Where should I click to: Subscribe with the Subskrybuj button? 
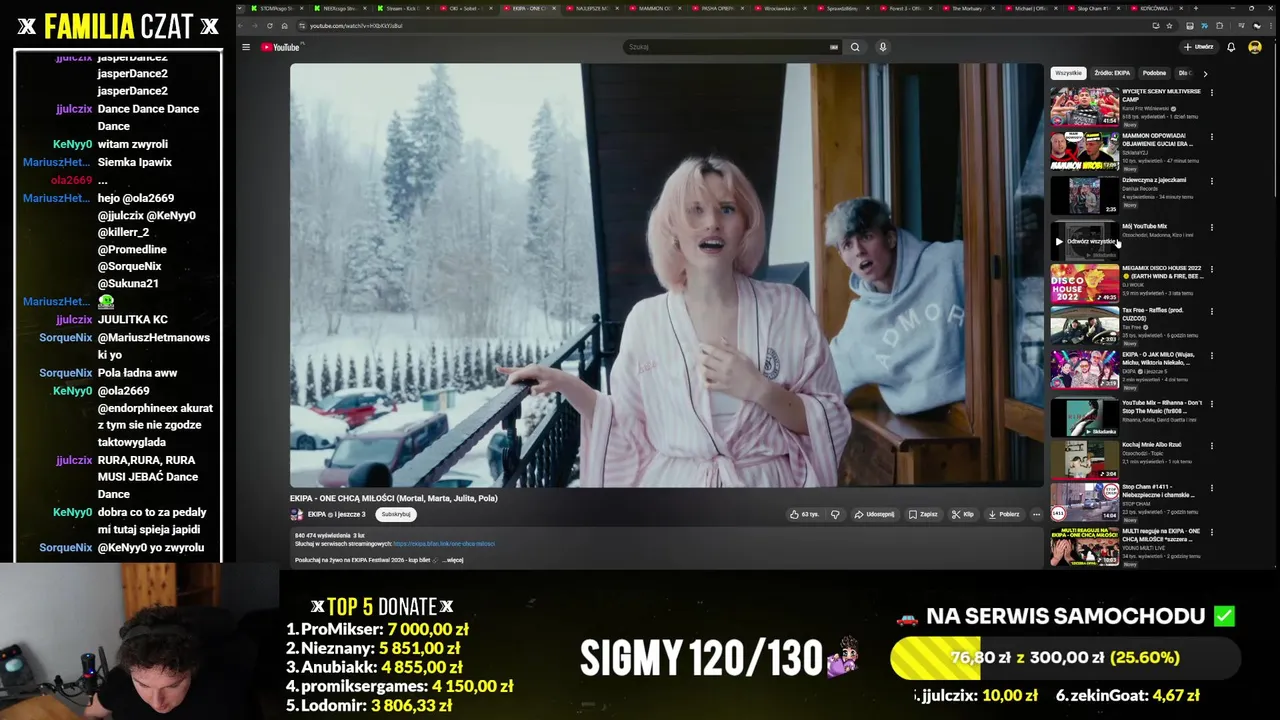click(x=396, y=514)
